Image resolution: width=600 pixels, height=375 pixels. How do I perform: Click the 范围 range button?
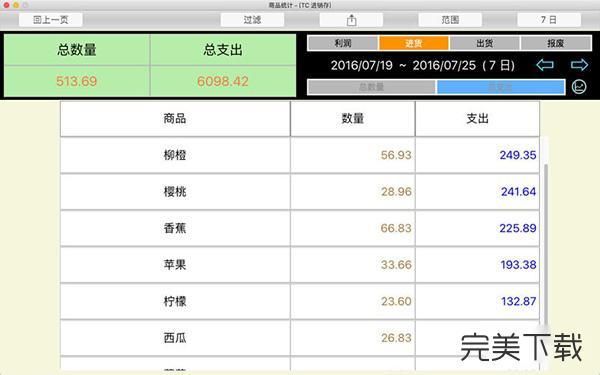click(450, 20)
